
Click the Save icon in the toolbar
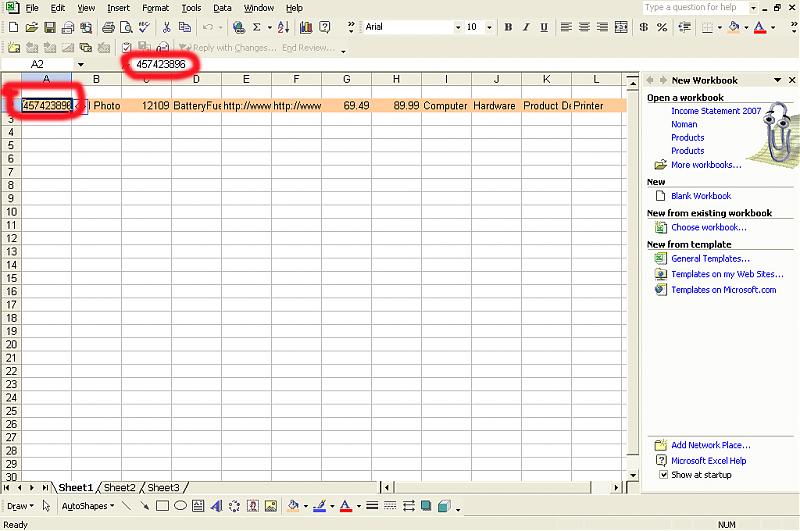(x=49, y=27)
